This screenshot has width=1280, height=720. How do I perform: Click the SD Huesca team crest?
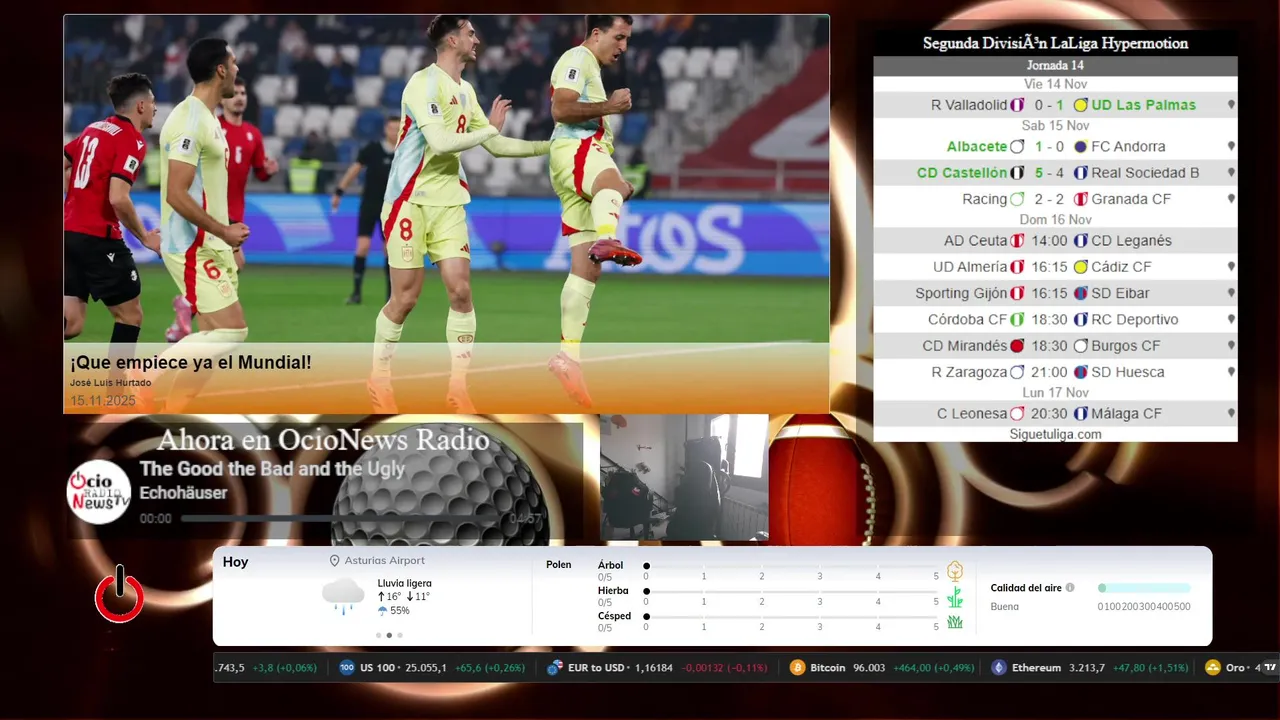tap(1080, 372)
